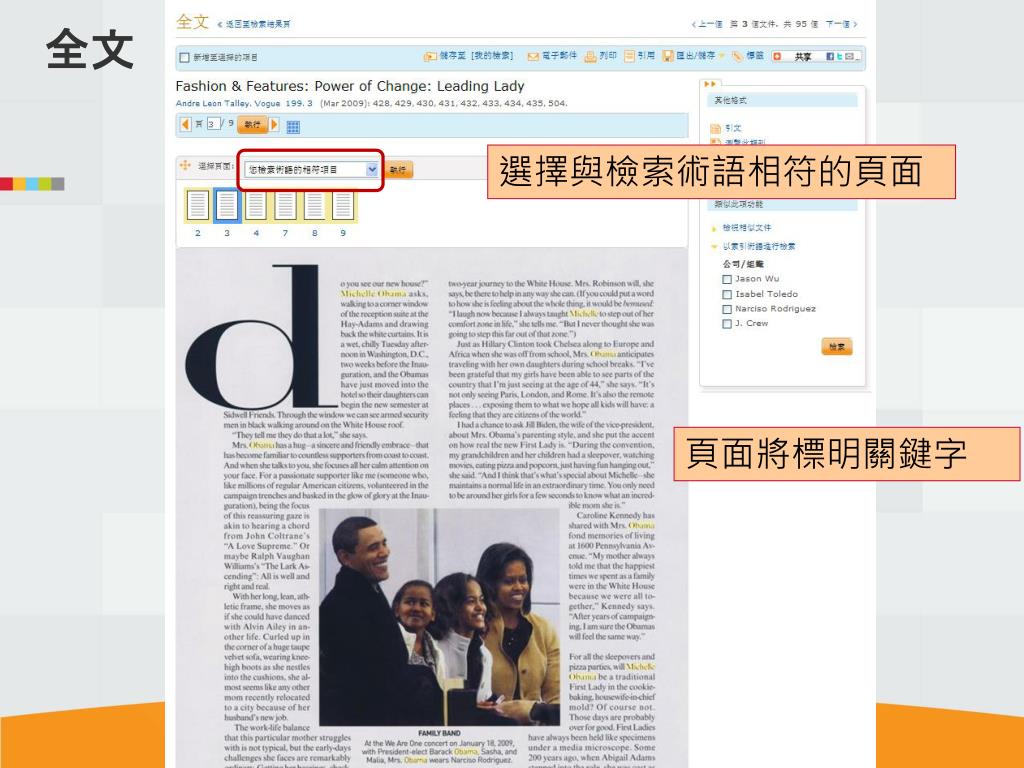Screen dimensions: 1024x768
Task: Click the orange search (檢索) button in sidebar
Action: tap(837, 347)
